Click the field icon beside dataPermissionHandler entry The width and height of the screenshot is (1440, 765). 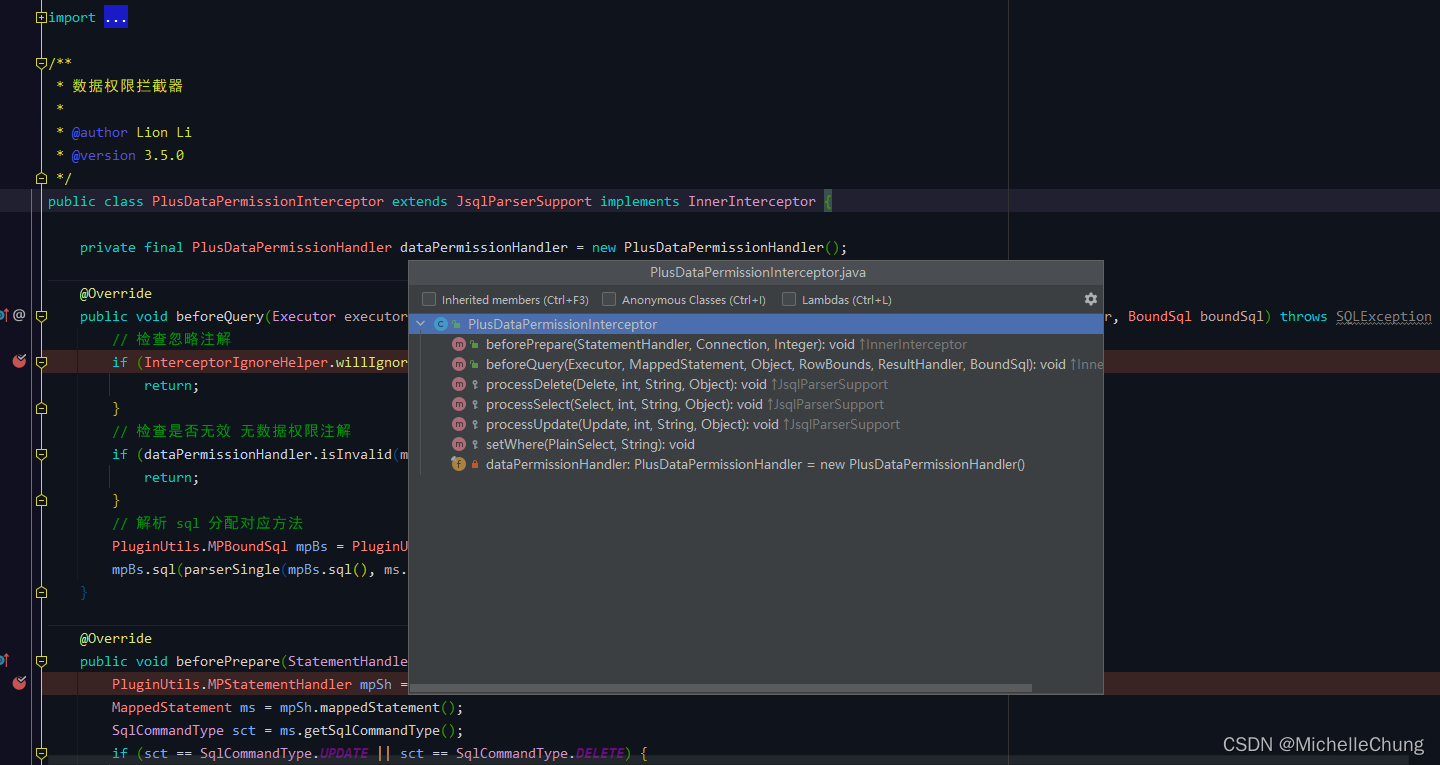[459, 464]
